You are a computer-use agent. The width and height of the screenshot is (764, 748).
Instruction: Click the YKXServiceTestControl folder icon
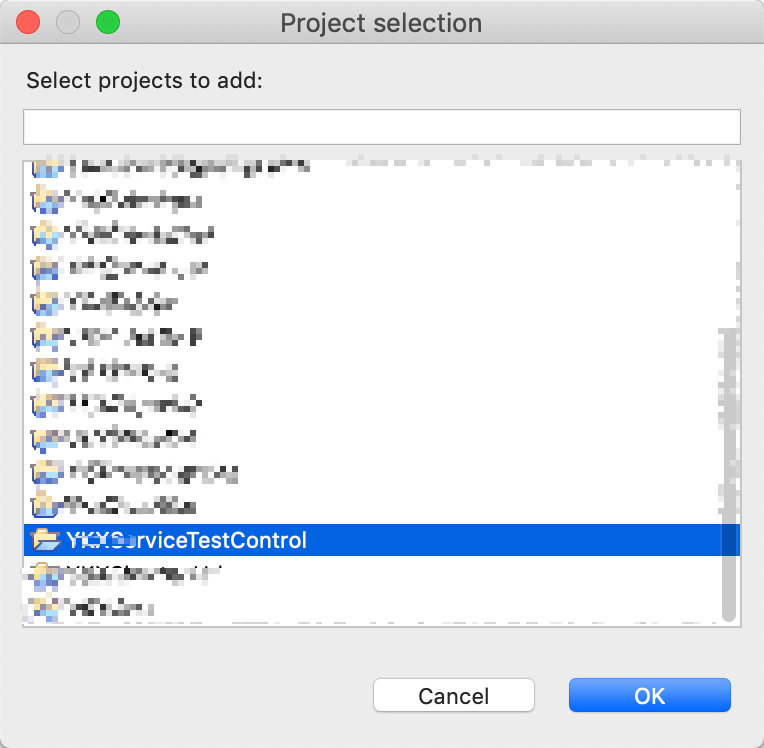(46, 540)
